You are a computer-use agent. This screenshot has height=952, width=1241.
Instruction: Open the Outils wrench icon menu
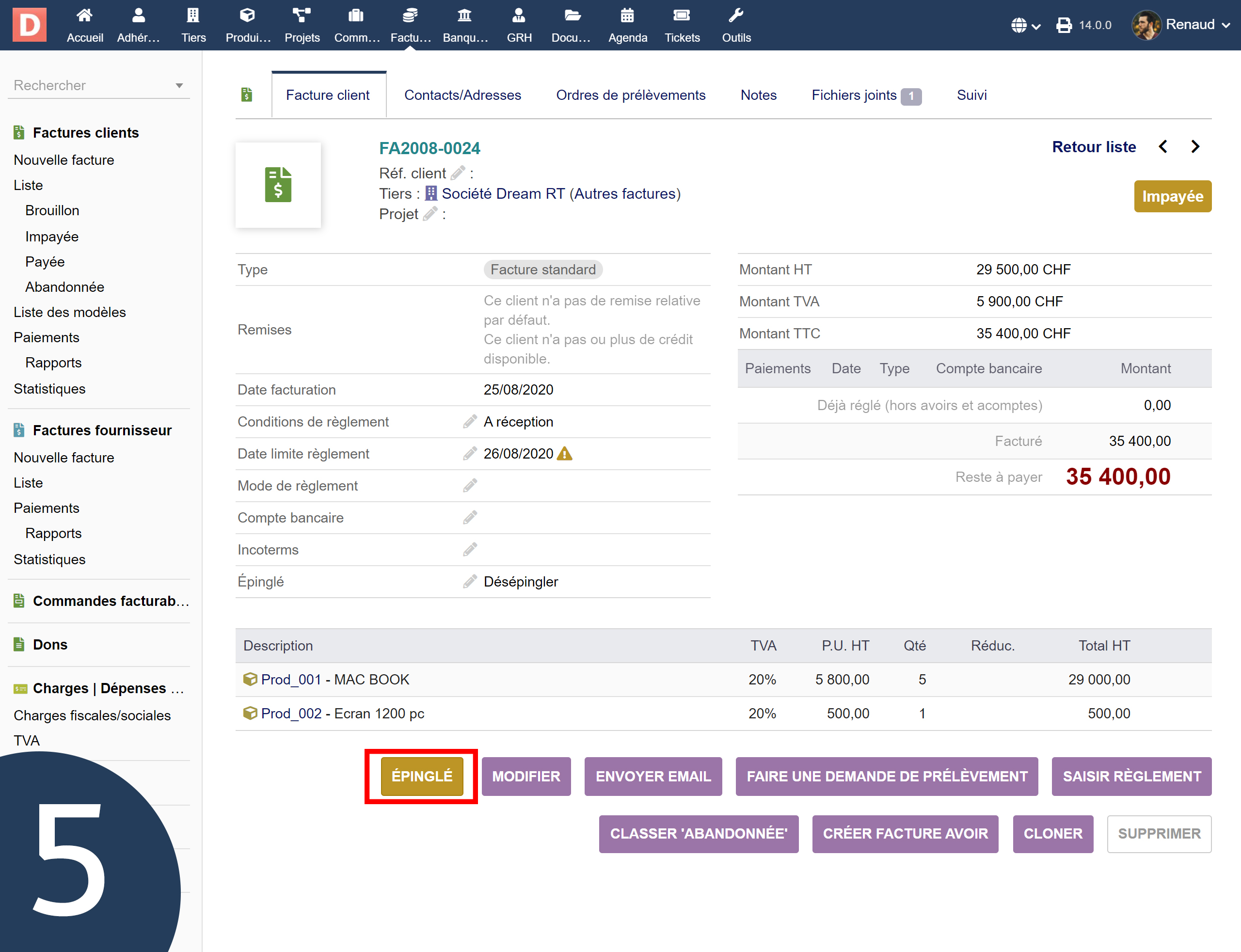(x=735, y=16)
